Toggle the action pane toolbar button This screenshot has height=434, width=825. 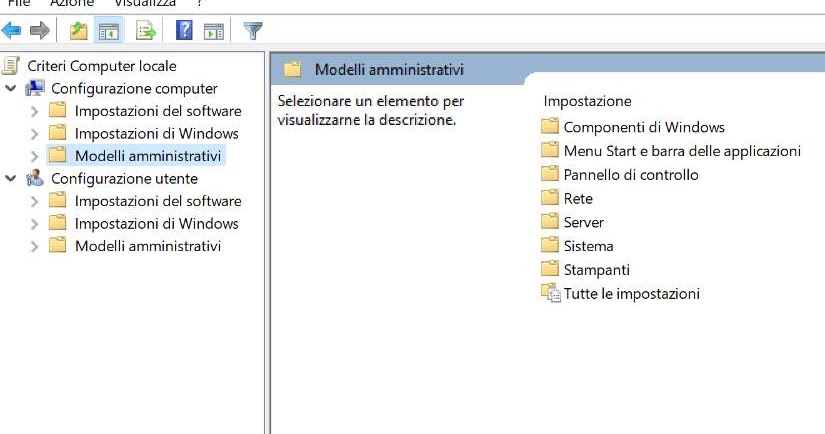(x=213, y=31)
